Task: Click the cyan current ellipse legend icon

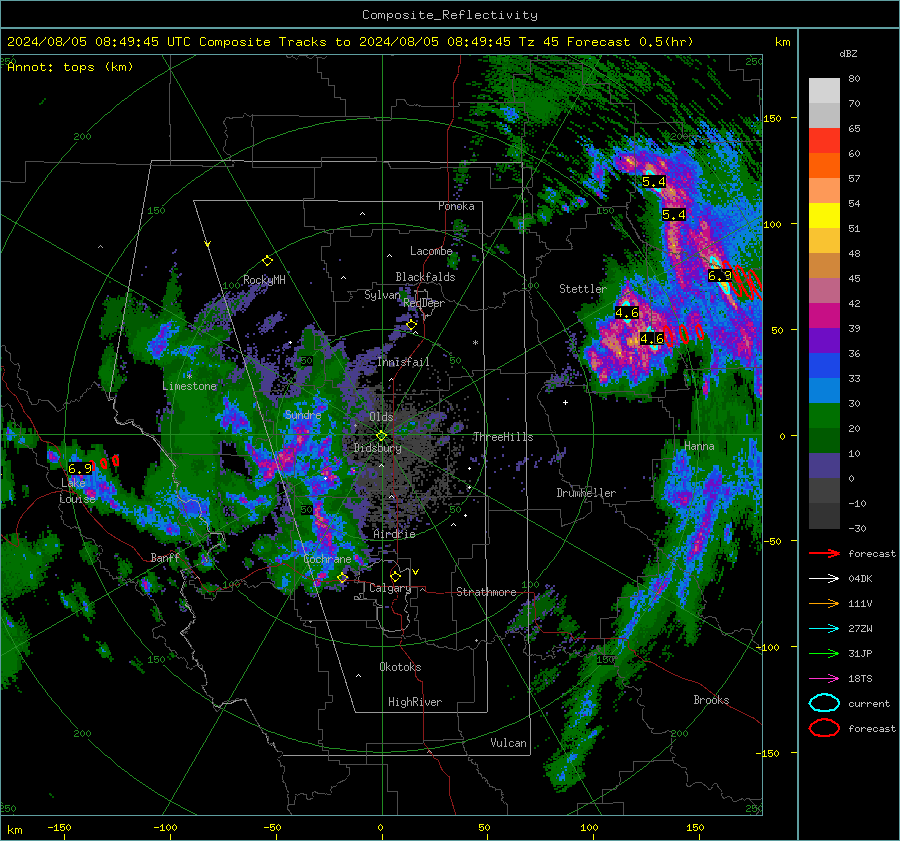Action: coord(824,703)
